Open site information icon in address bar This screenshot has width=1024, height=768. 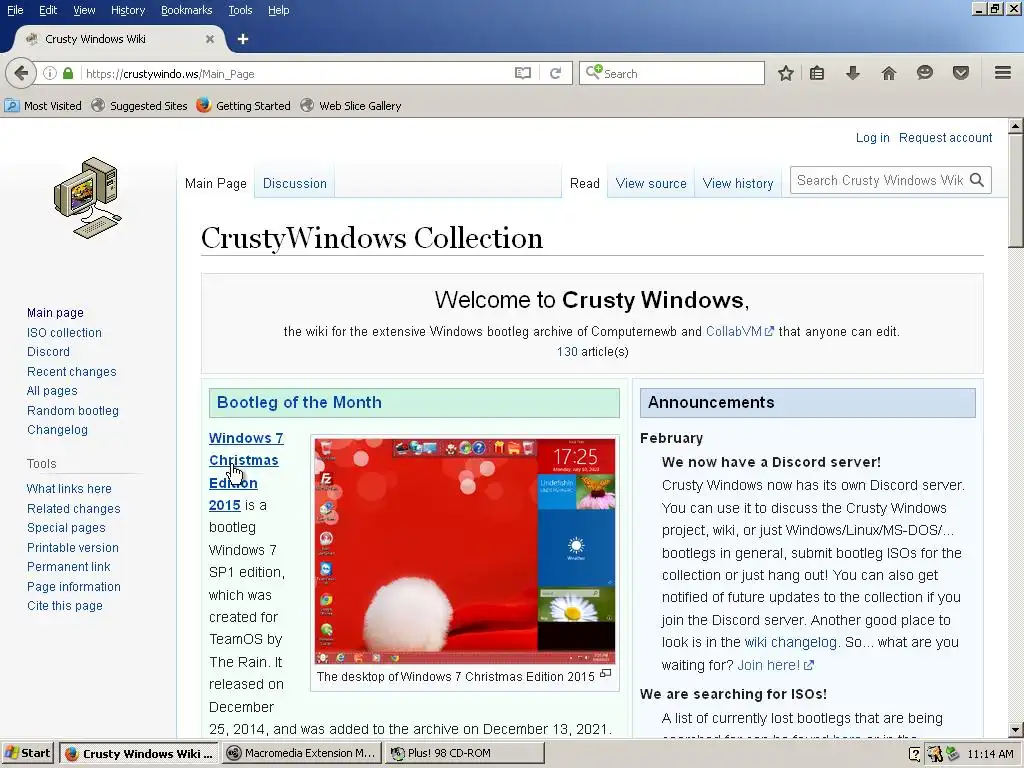[x=50, y=73]
